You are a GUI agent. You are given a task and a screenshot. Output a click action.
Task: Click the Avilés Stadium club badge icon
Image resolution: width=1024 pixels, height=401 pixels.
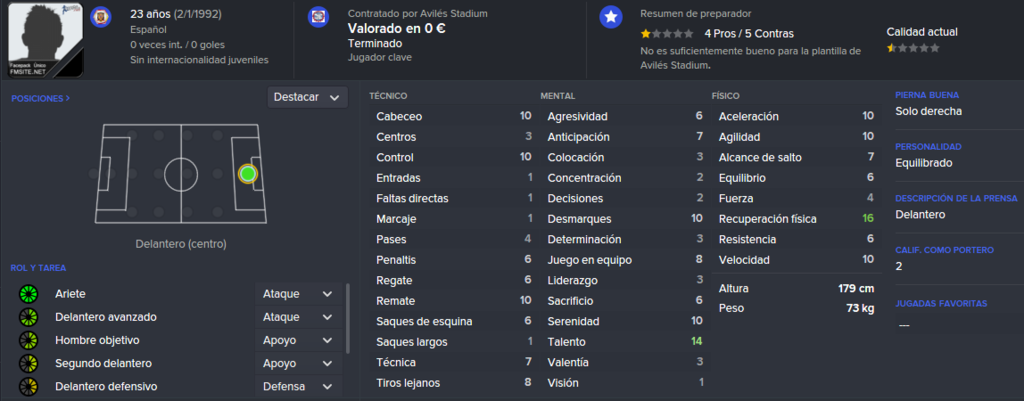318,16
